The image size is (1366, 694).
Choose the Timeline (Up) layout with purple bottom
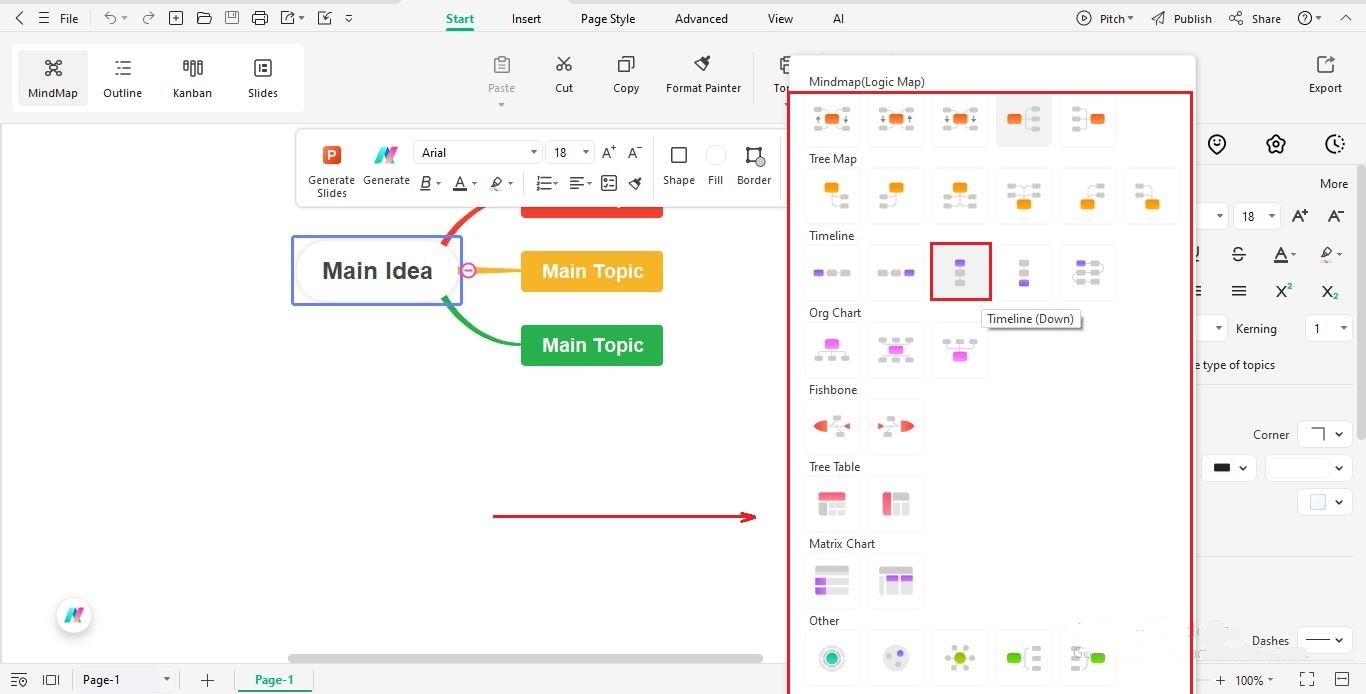(1024, 272)
